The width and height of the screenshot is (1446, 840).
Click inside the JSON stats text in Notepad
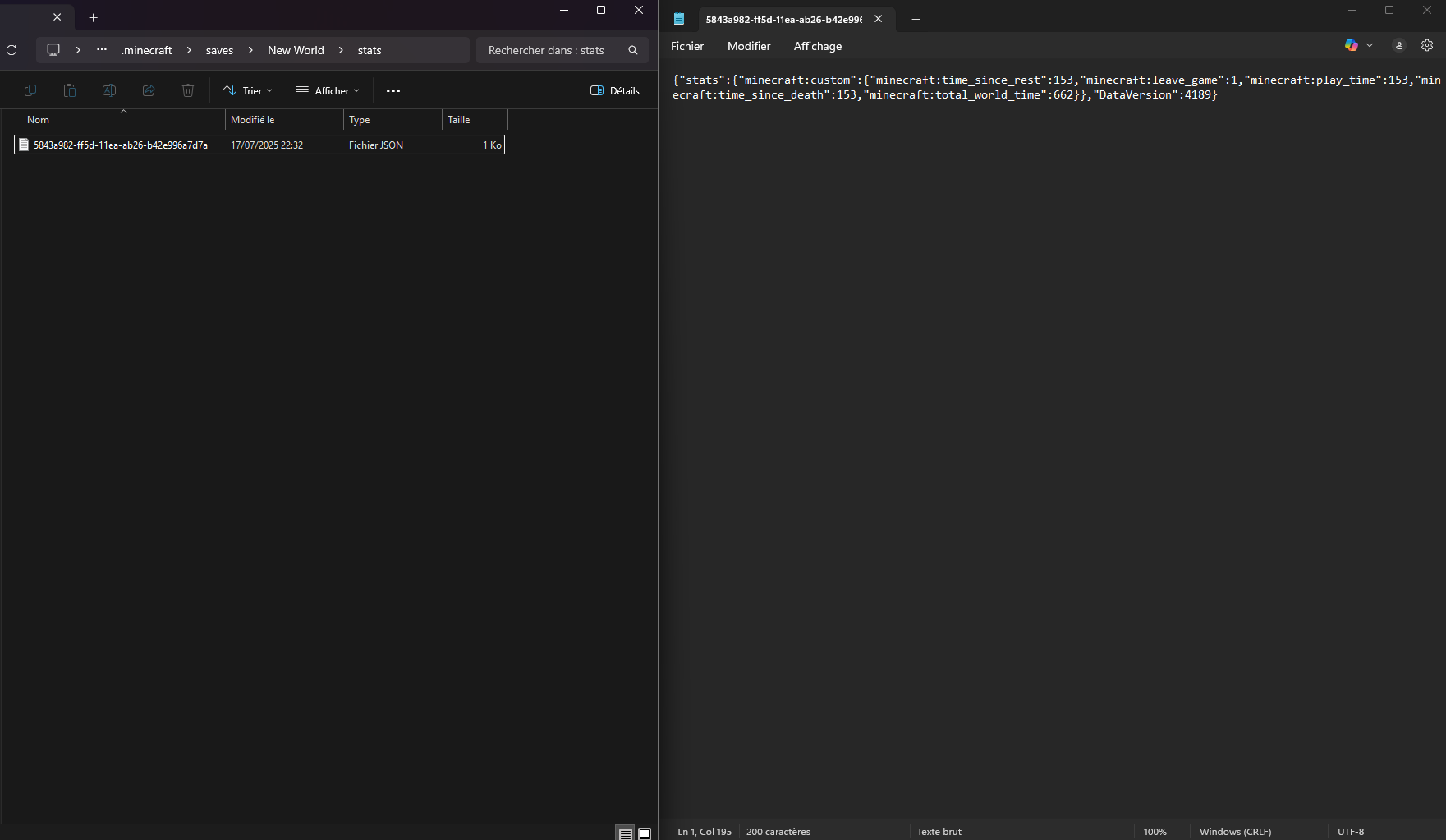click(x=1055, y=87)
